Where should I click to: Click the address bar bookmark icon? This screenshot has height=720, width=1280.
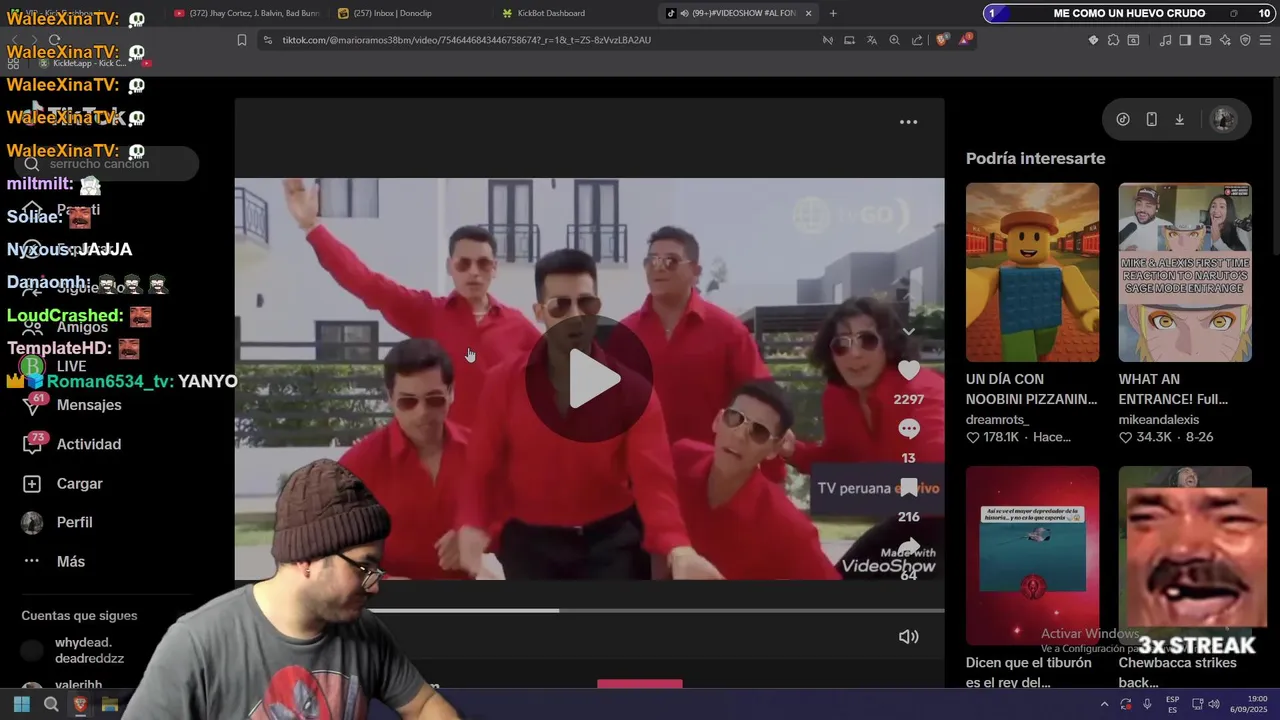click(x=241, y=40)
